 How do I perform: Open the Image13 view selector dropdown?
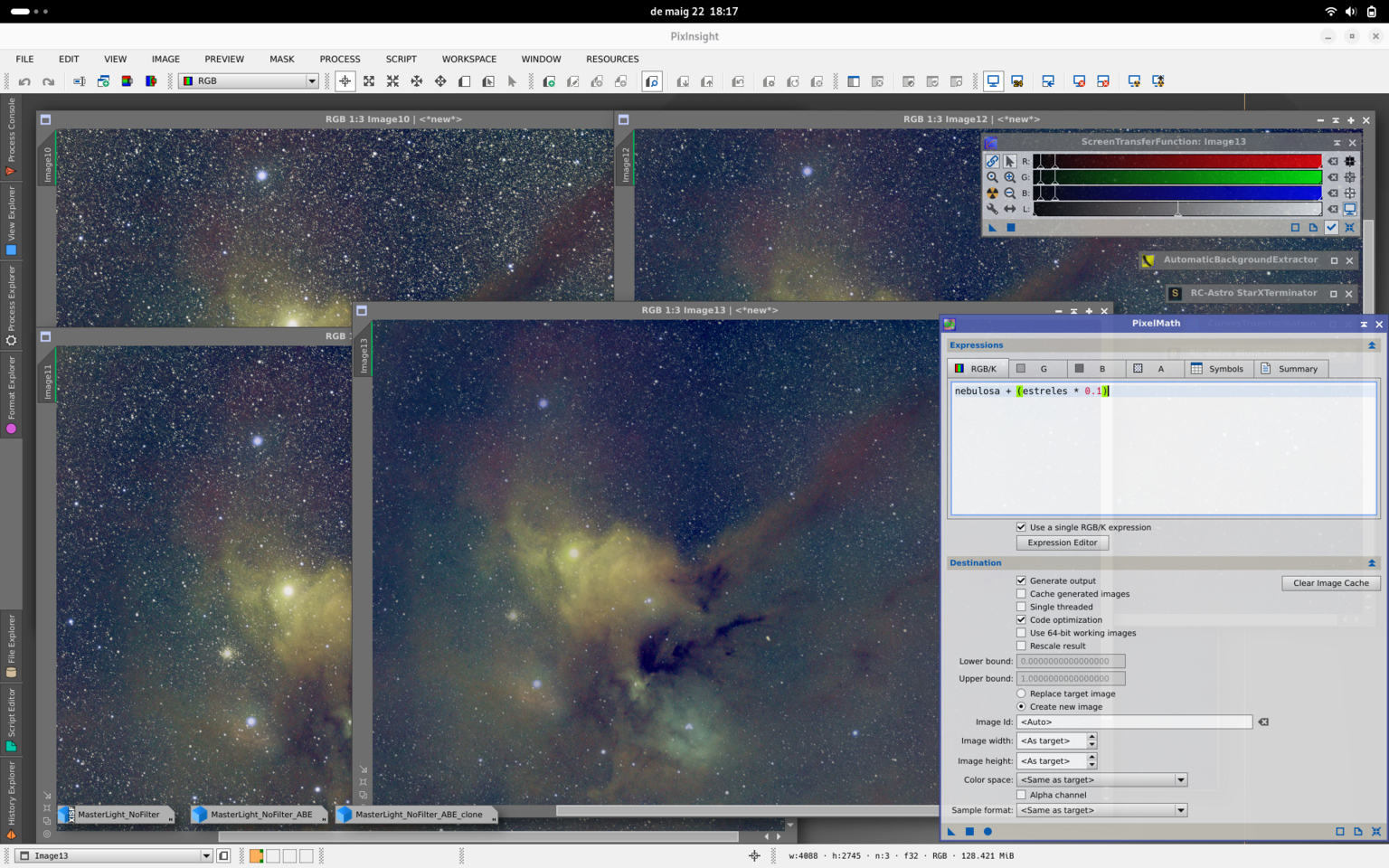tap(115, 855)
